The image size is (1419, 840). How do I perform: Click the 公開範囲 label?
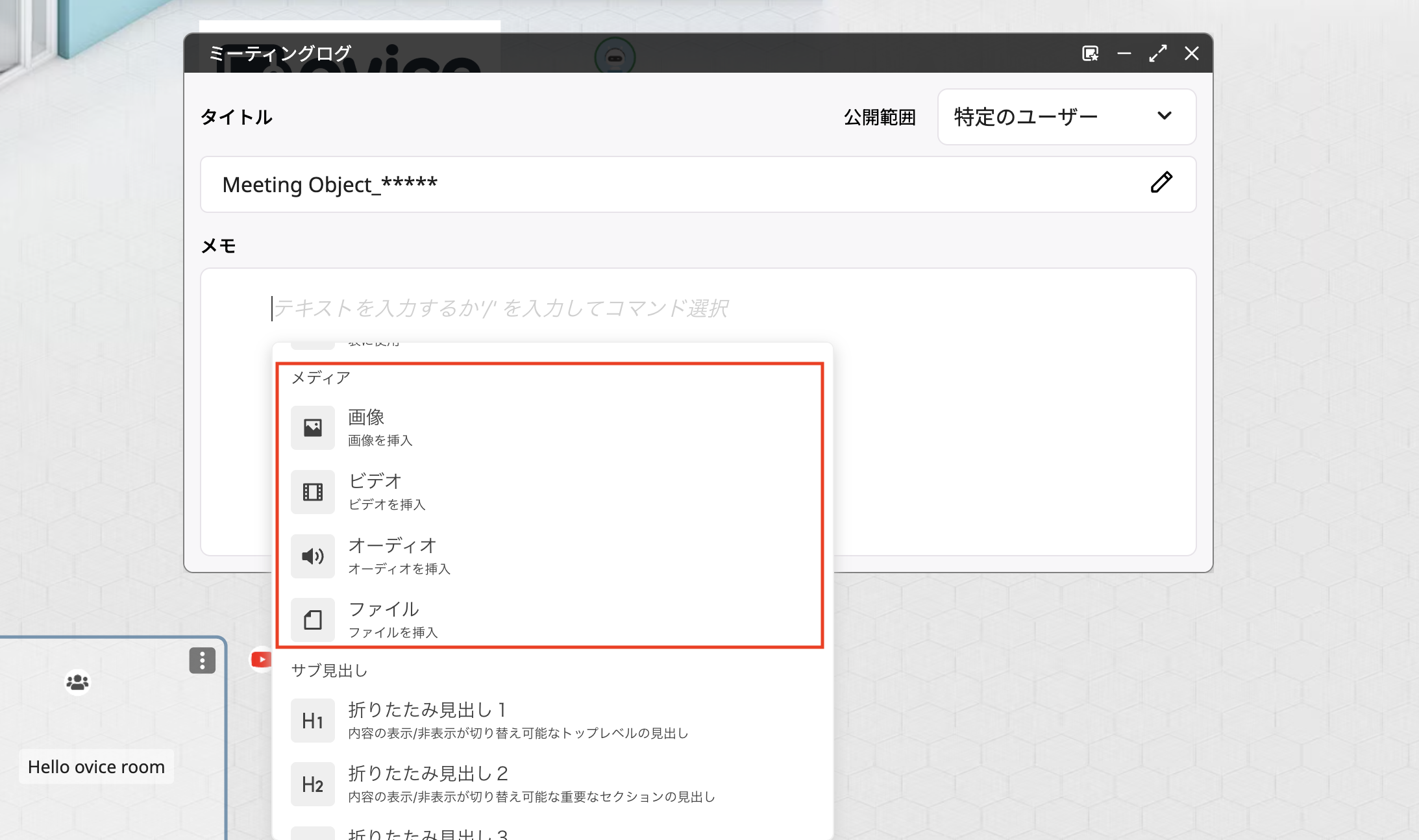(x=880, y=117)
